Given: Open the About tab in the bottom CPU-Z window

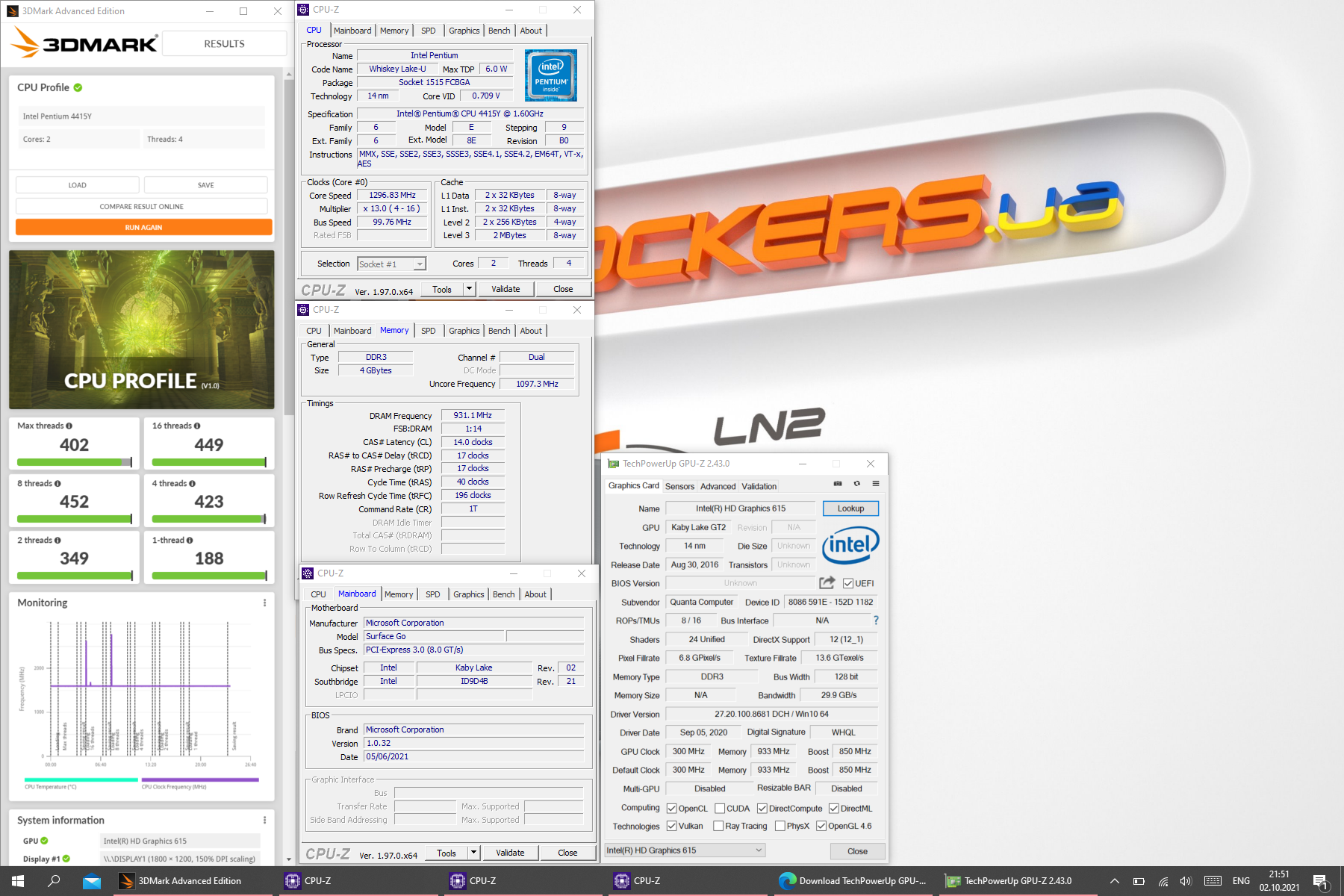Looking at the screenshot, I should [x=535, y=594].
